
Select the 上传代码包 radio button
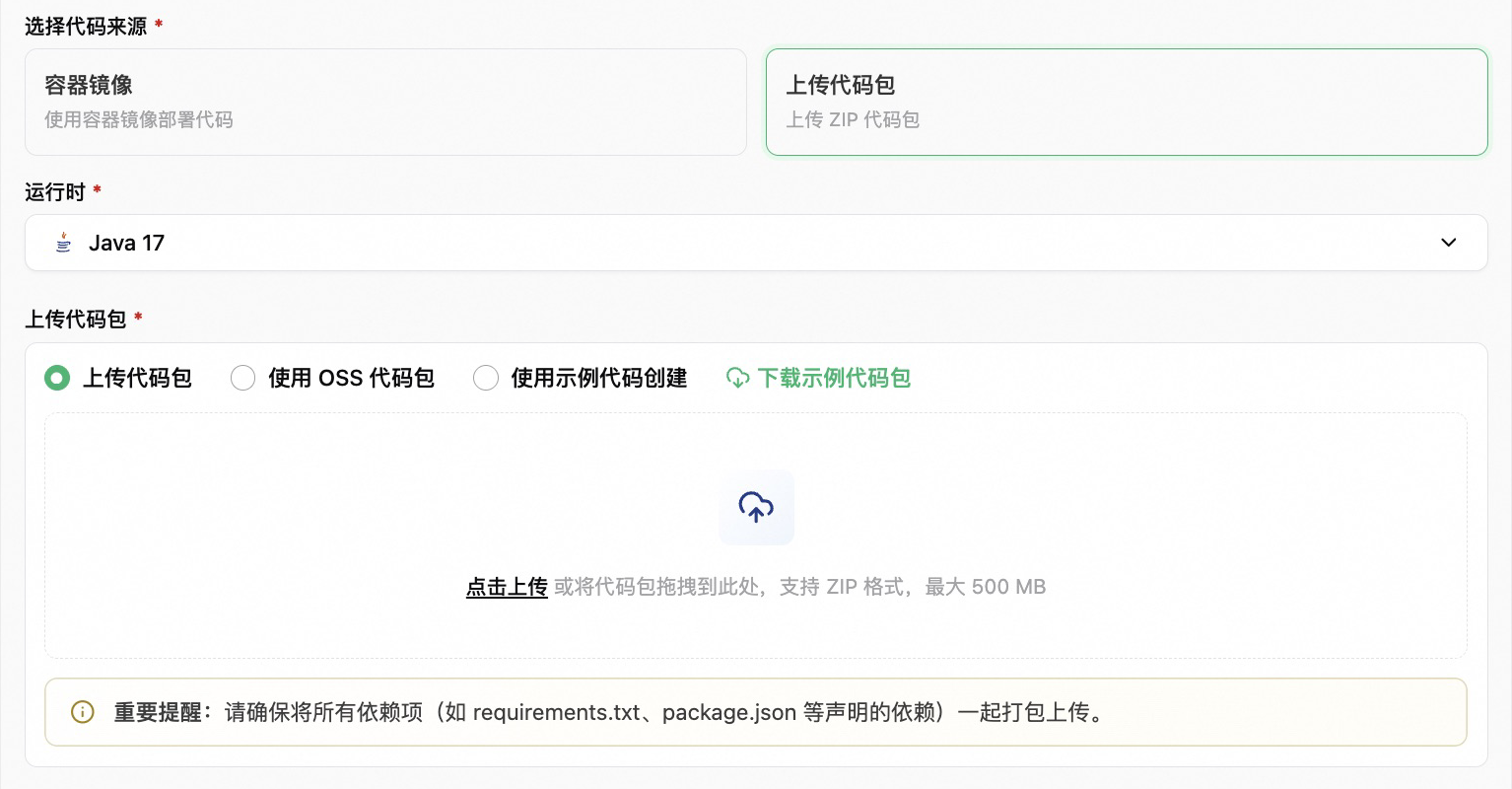[x=57, y=378]
